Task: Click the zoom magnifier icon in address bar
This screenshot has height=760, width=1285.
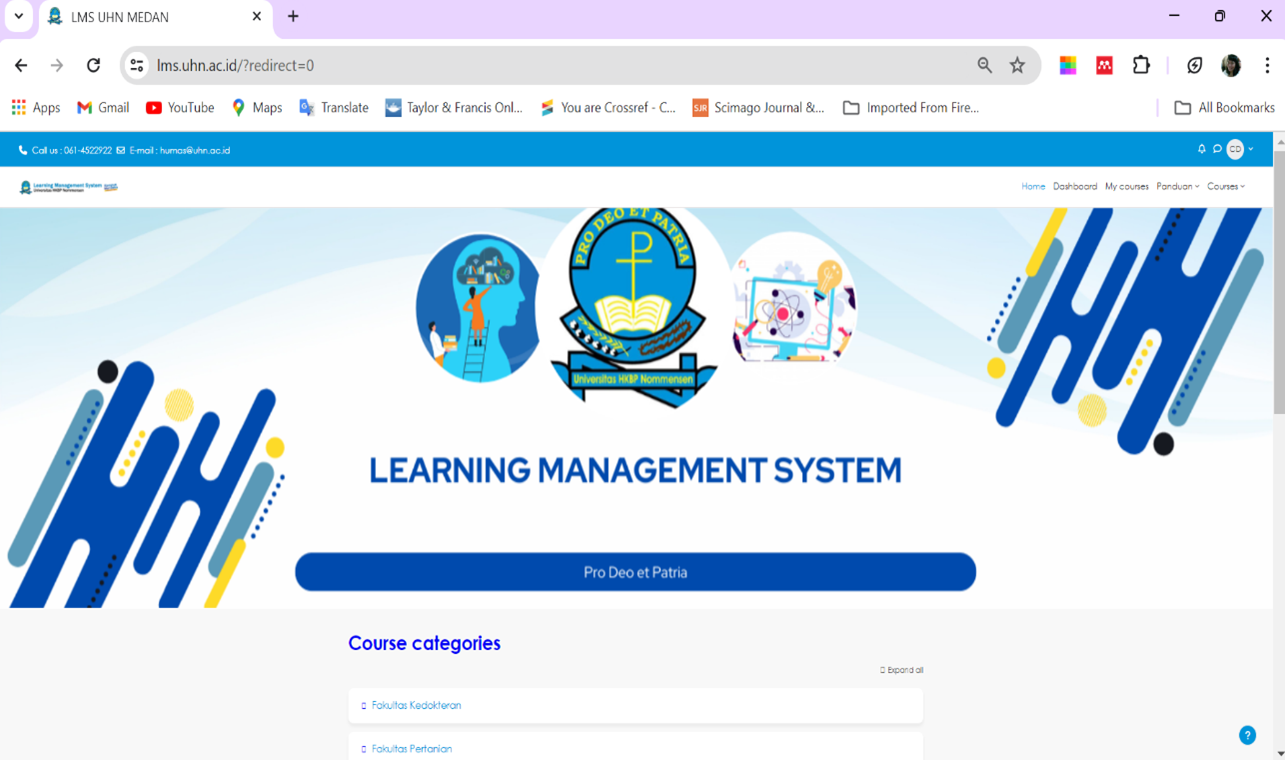Action: tap(985, 65)
